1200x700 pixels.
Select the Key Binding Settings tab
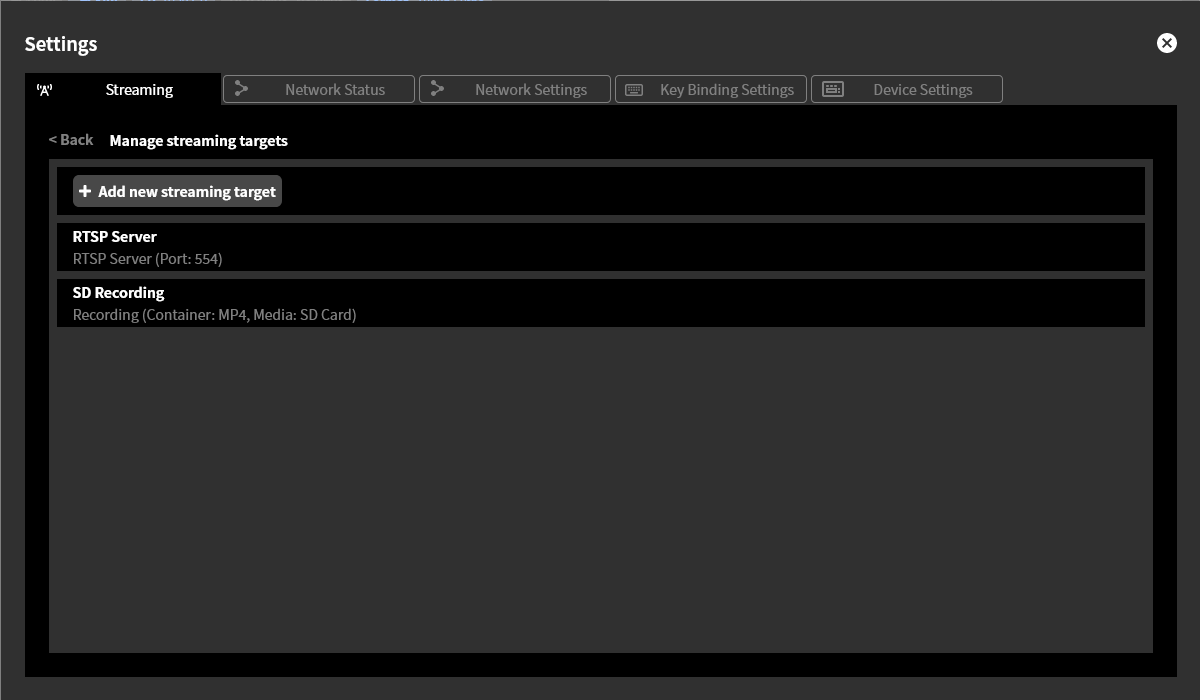point(726,90)
